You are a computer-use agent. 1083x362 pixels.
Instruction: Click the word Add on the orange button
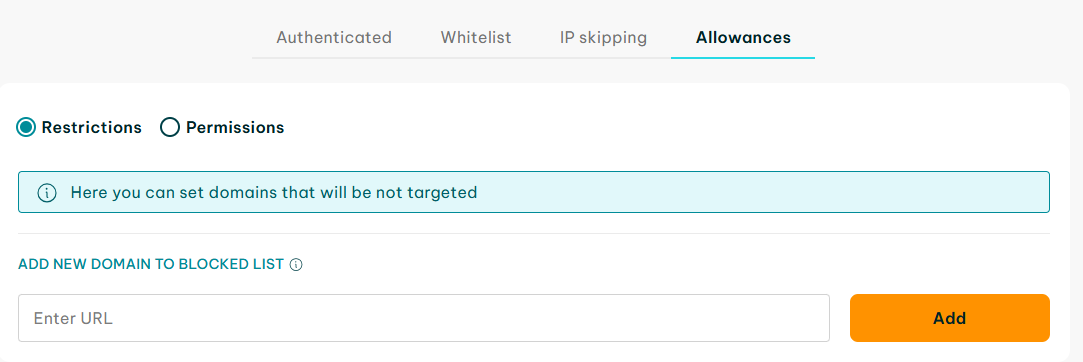[x=950, y=318]
